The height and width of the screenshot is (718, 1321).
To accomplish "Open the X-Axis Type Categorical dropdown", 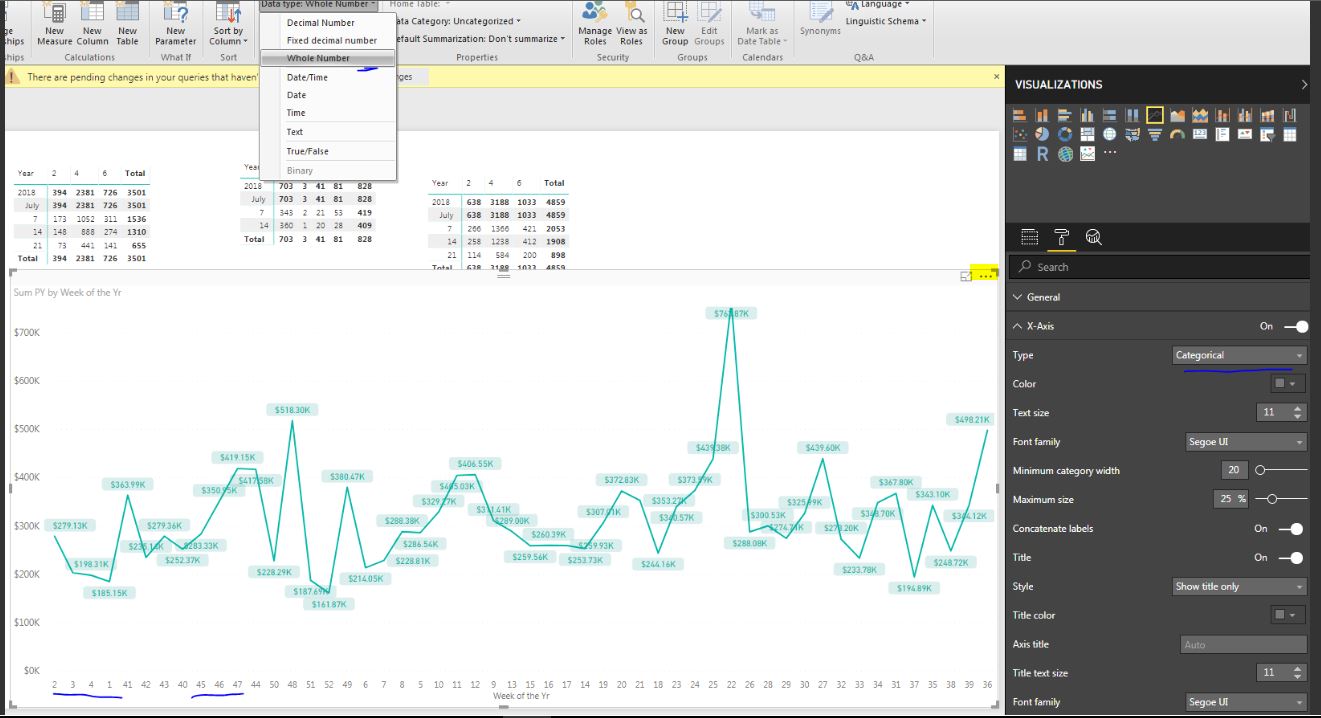I will tap(1239, 355).
